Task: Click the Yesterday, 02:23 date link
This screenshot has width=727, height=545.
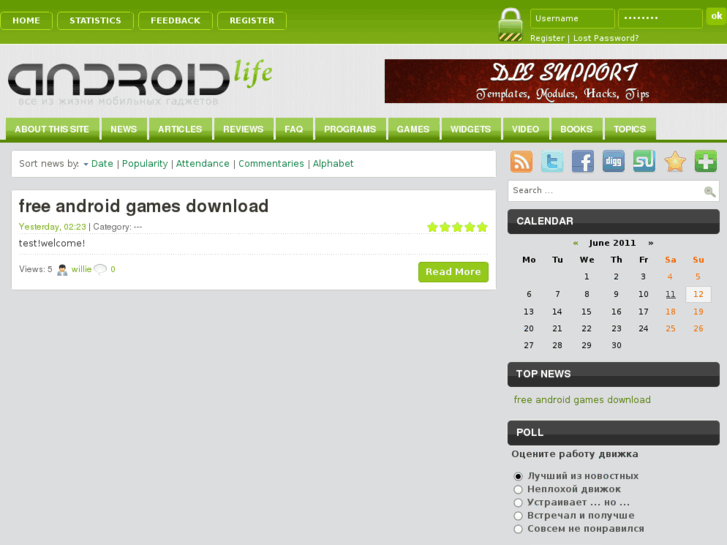Action: pos(52,227)
